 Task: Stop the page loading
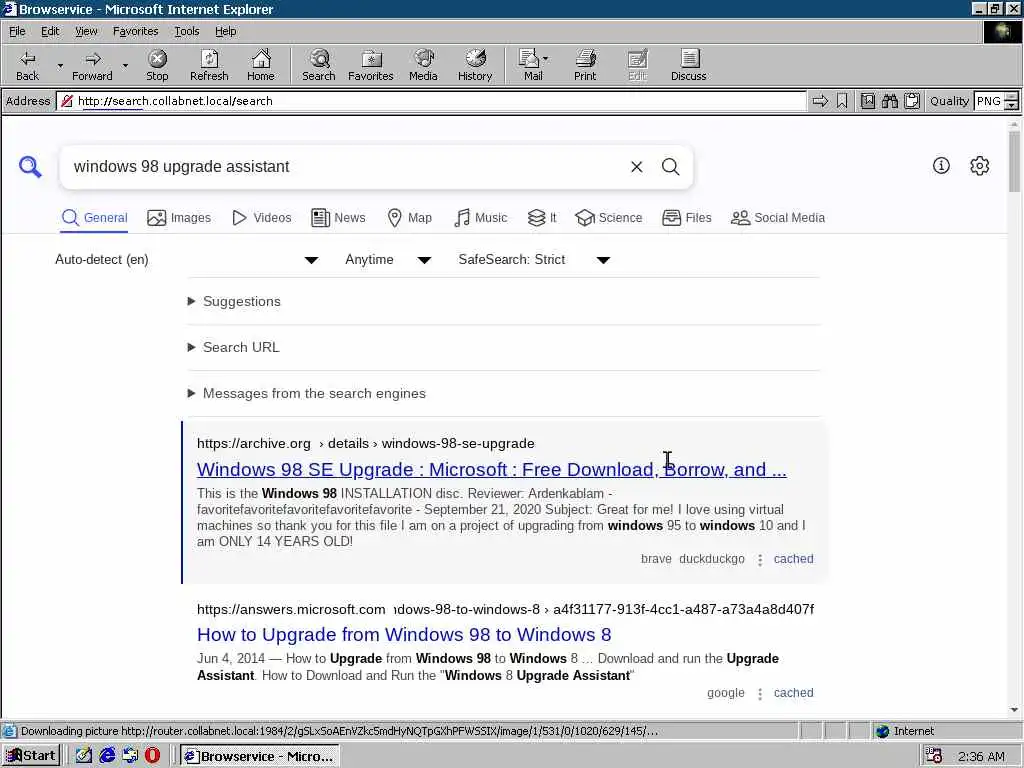pos(157,65)
